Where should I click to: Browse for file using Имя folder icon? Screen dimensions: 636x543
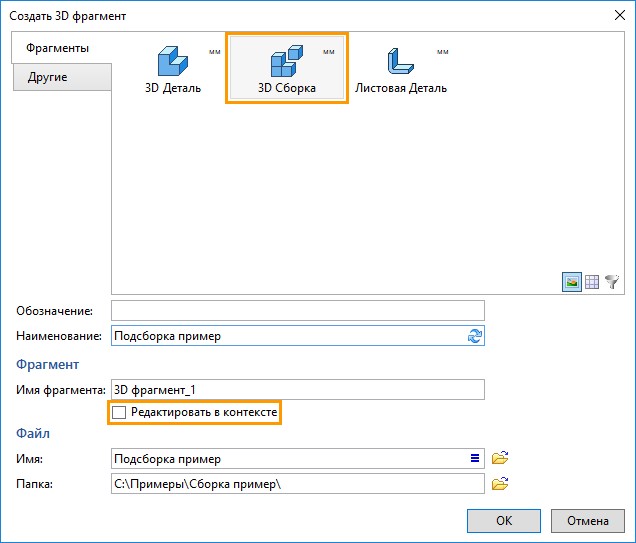(500, 458)
